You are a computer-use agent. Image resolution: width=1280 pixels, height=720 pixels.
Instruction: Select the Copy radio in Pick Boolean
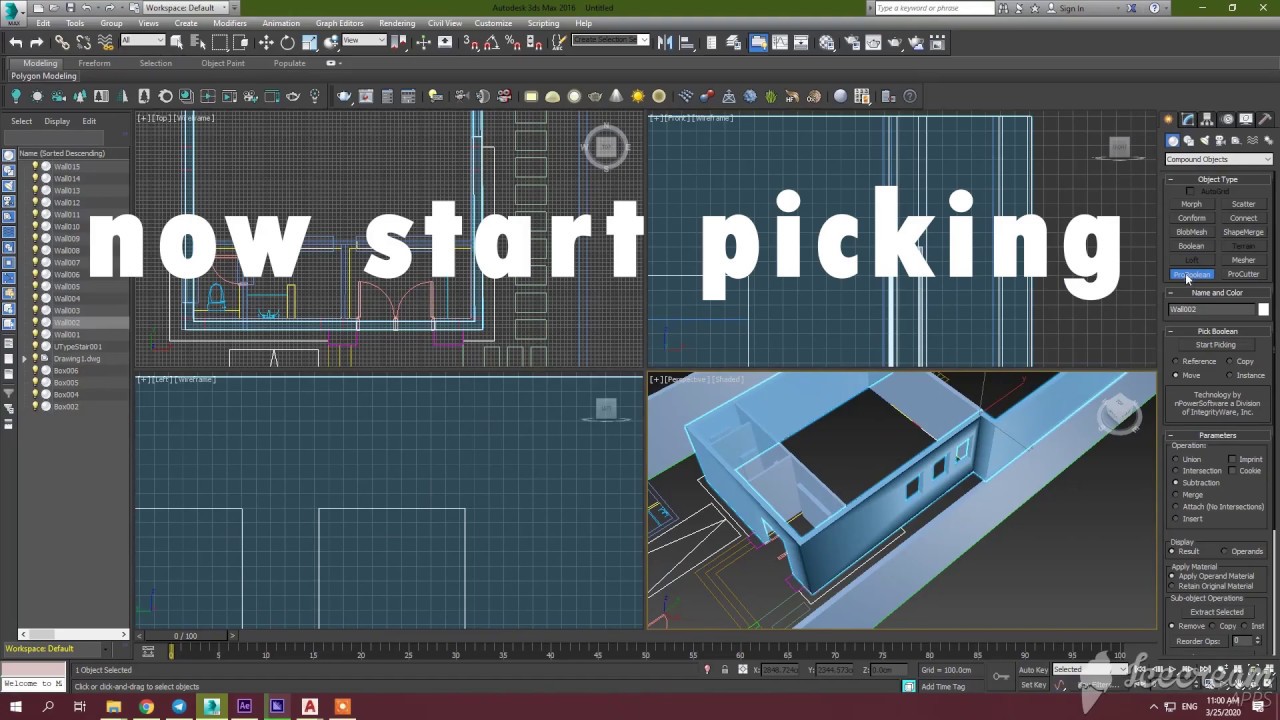pyautogui.click(x=1230, y=361)
